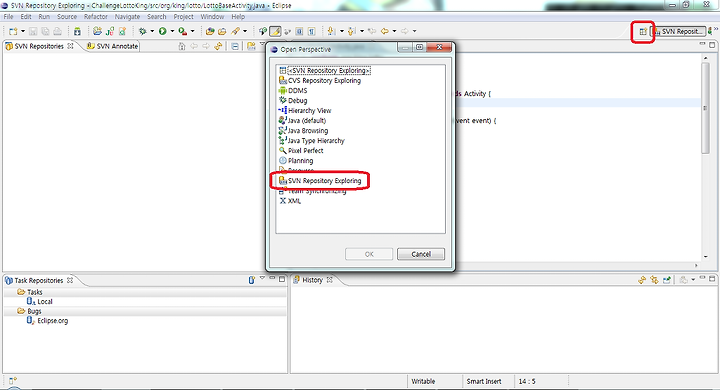Image resolution: width=720 pixels, height=390 pixels.
Task: Click the Run External Tools icon
Action: [x=183, y=31]
